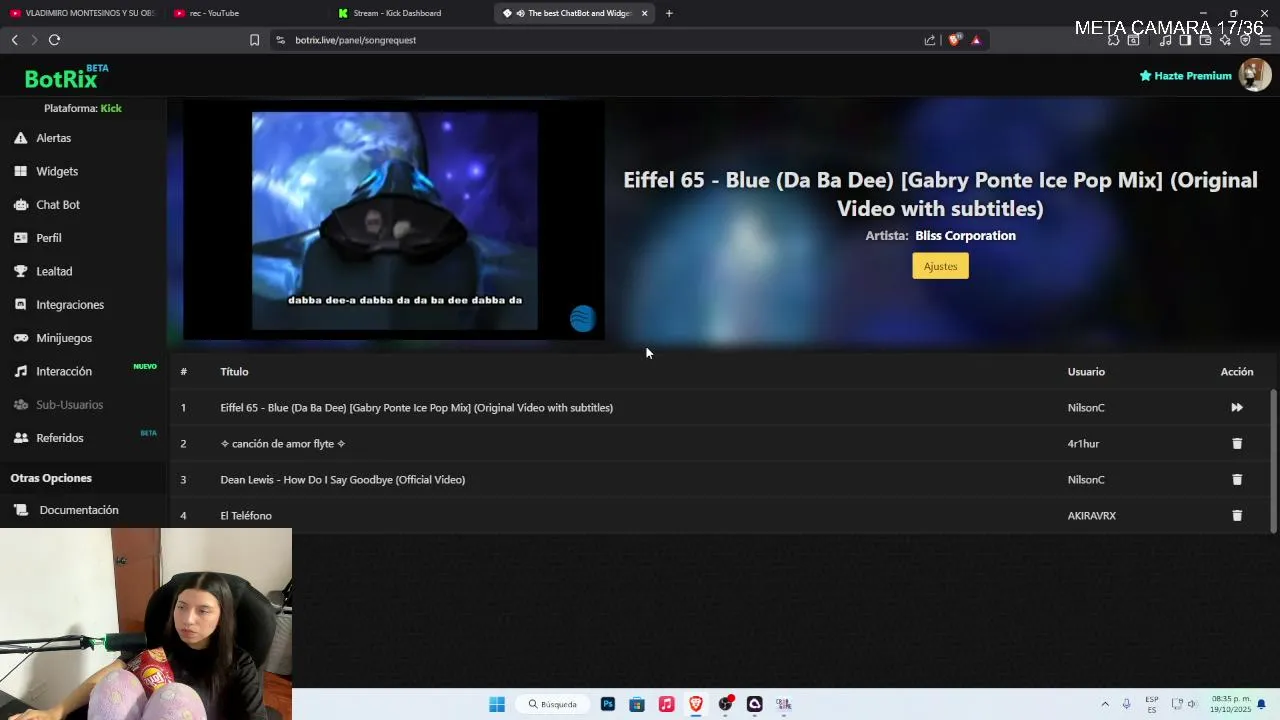Open a new browser tab
Screen dimensions: 1280x720
click(669, 13)
